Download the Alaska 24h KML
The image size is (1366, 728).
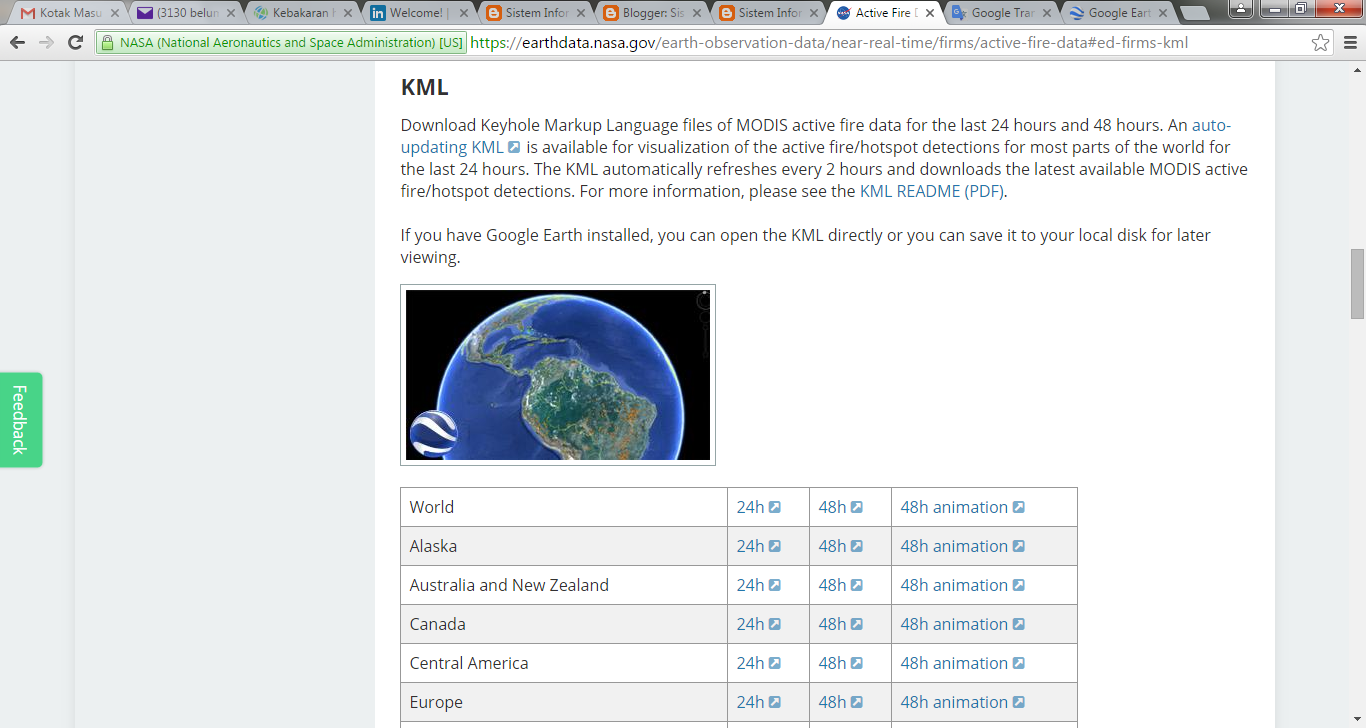point(758,546)
